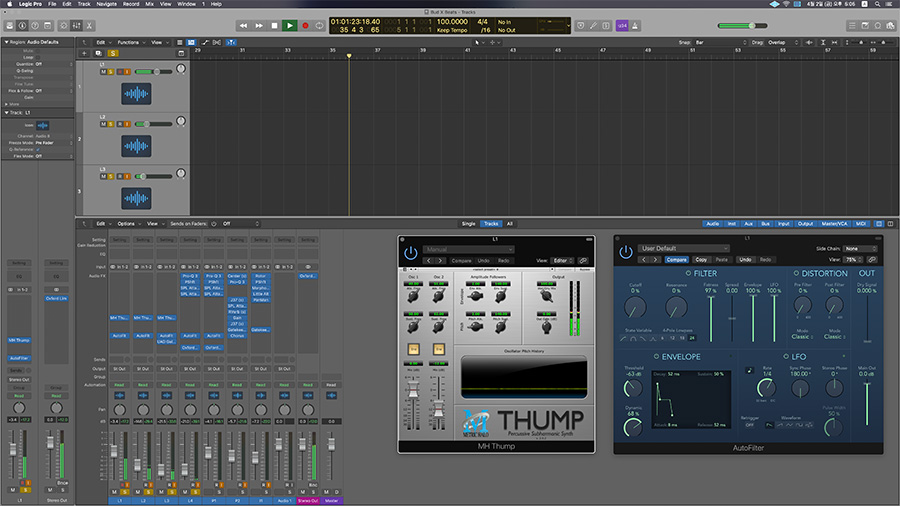Solo track L2 in track header
Screen dimensions: 900x506
point(111,124)
